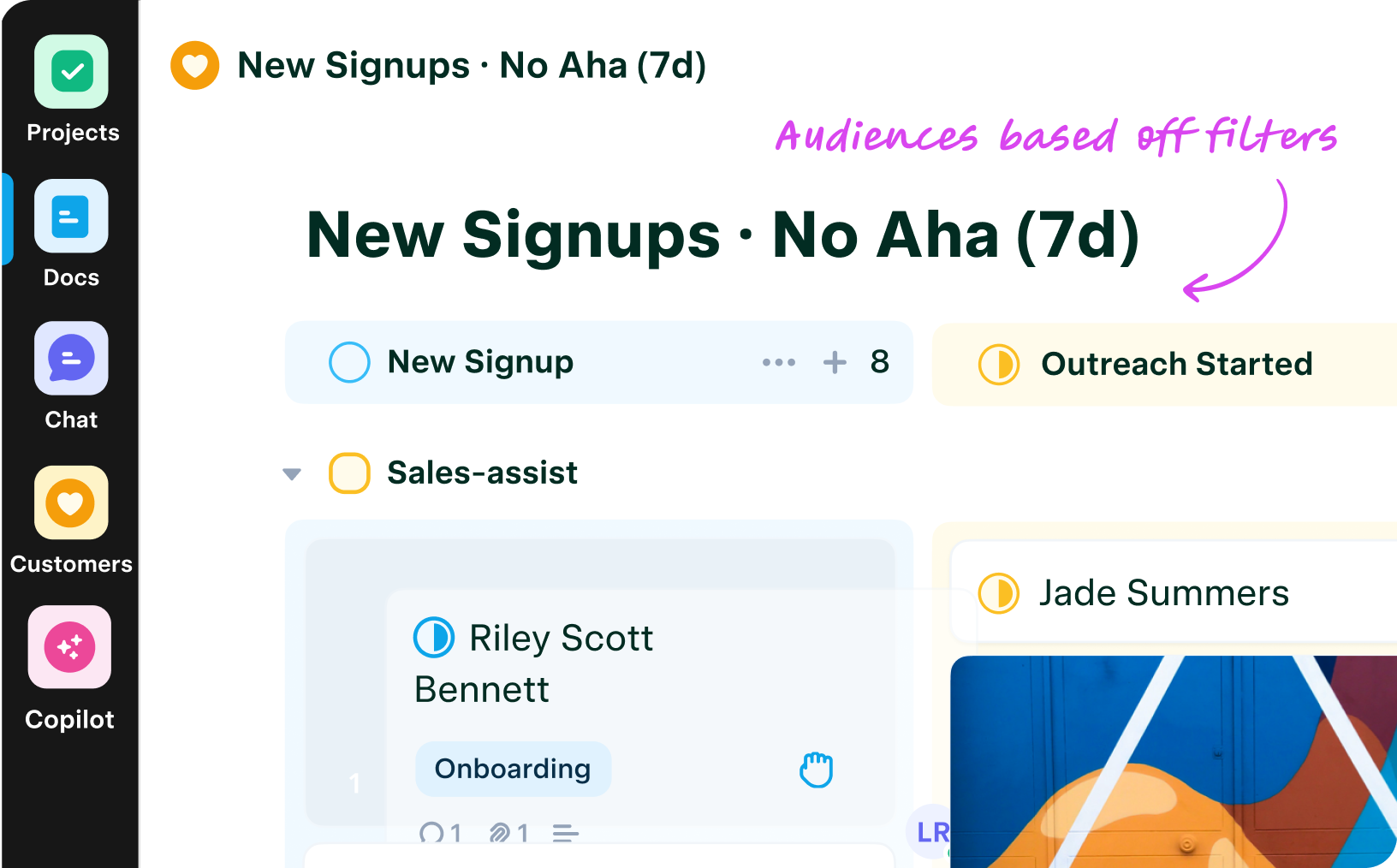Open the Docs app icon
The image size is (1397, 868).
point(72,217)
